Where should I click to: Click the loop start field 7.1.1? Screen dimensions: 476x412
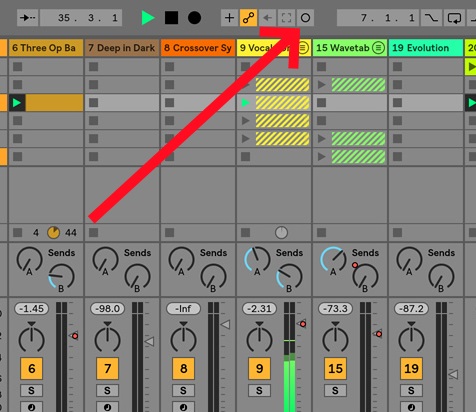pos(378,18)
